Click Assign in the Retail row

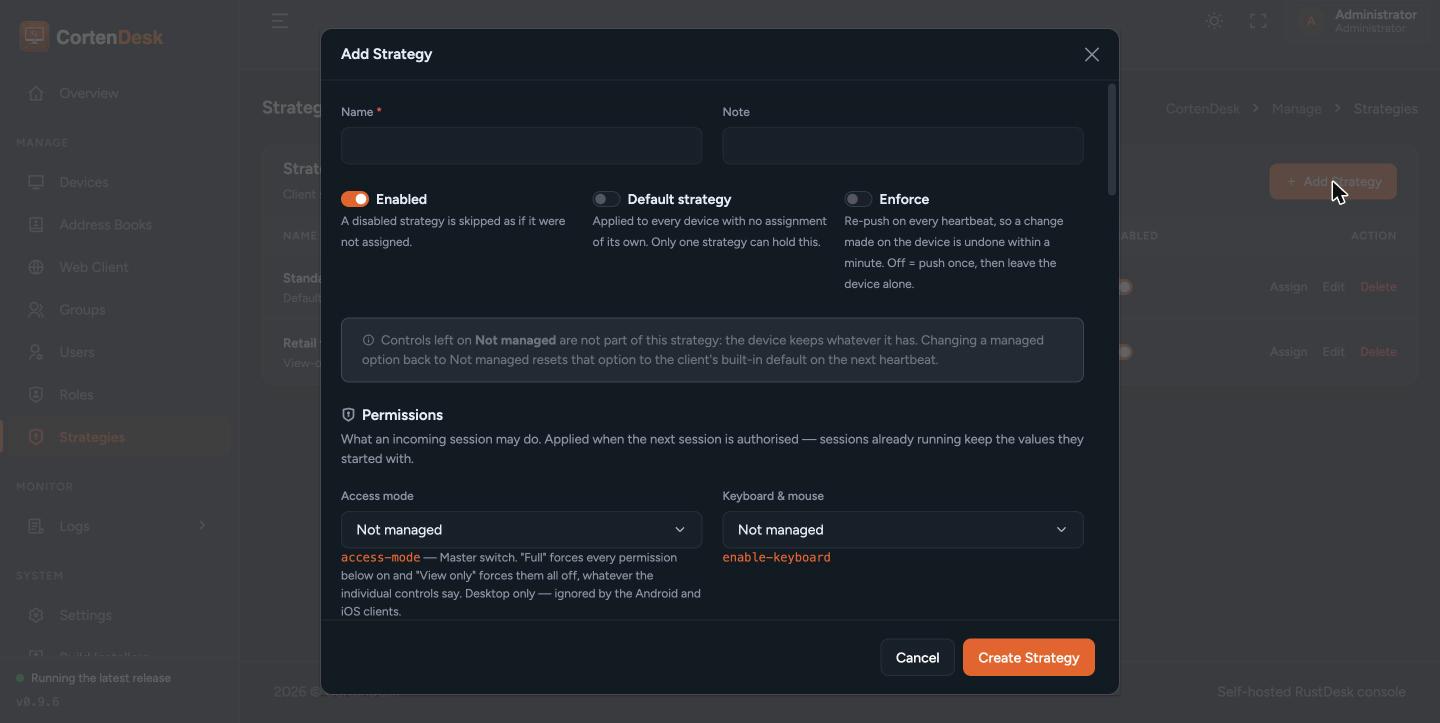[1288, 352]
